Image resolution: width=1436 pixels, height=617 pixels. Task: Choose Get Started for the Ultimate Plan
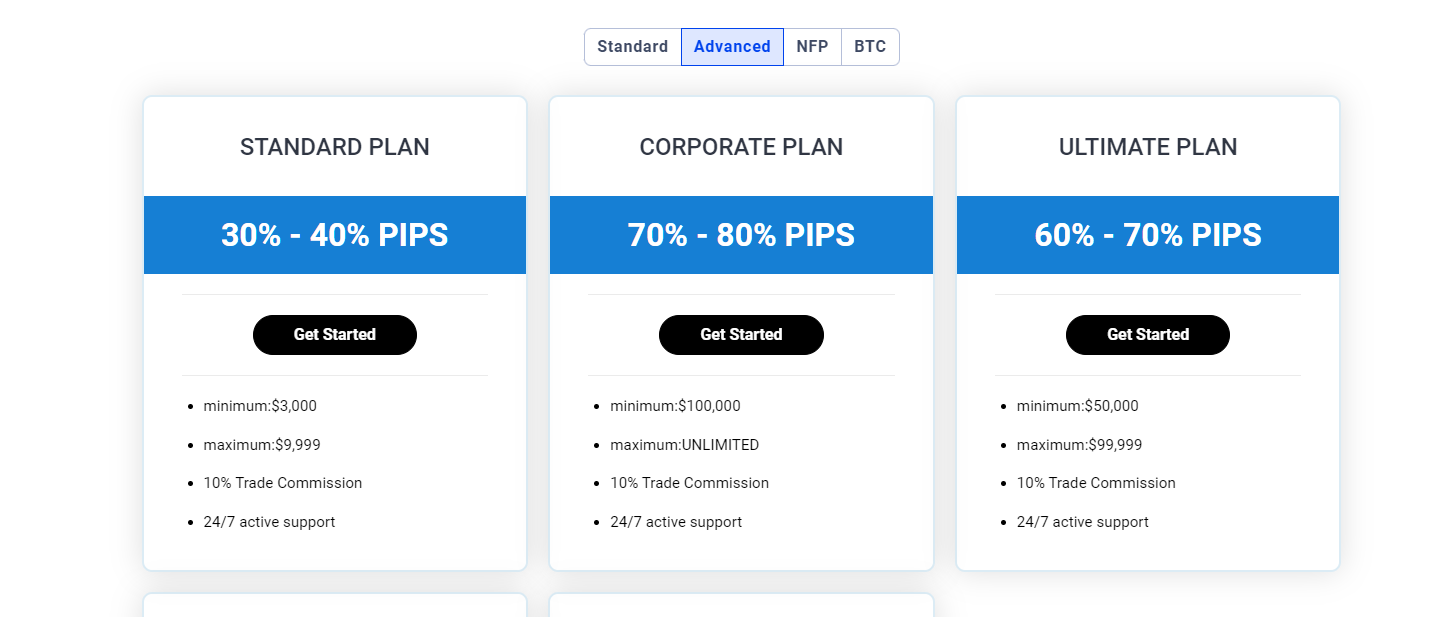(1147, 334)
